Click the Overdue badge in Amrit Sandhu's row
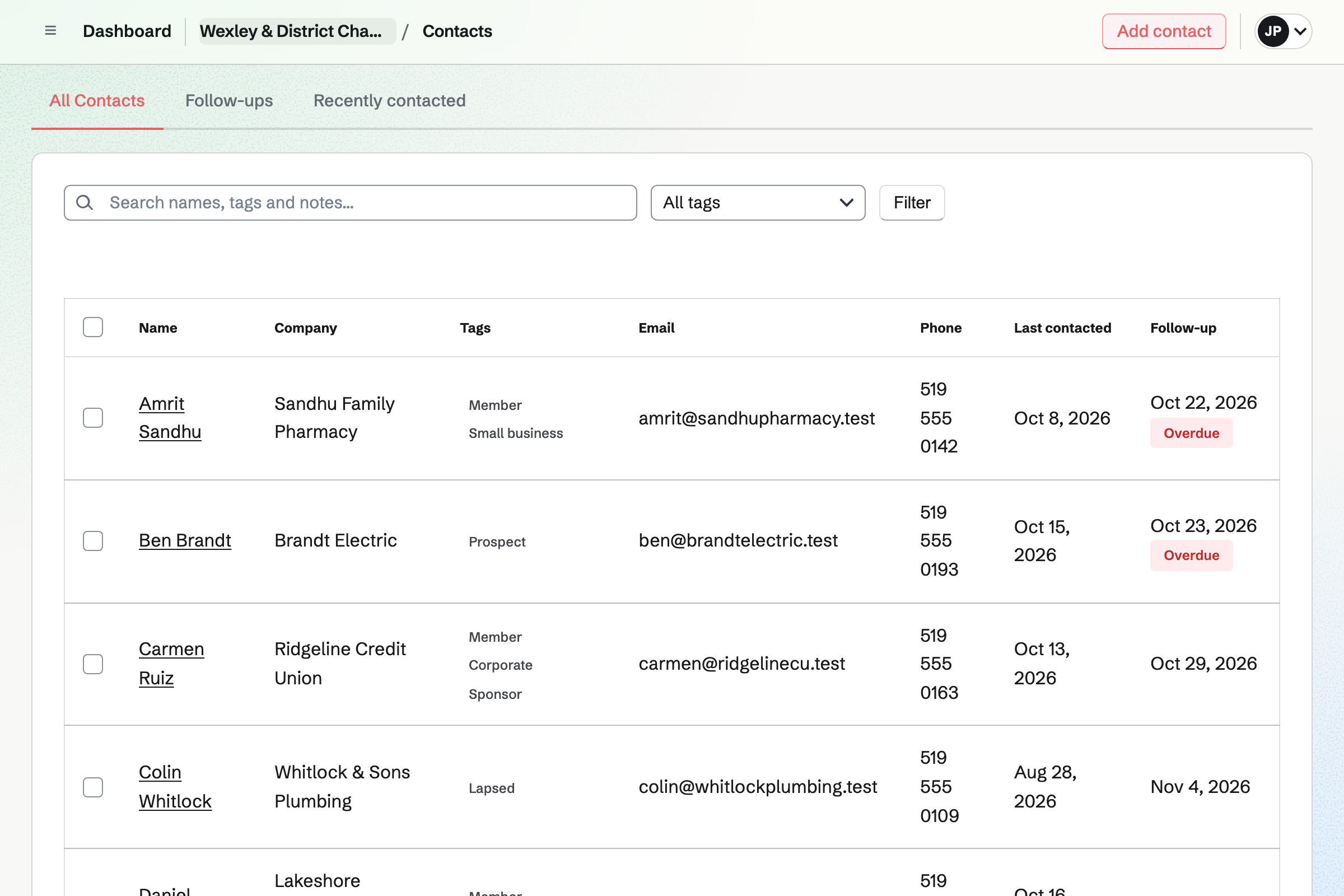The height and width of the screenshot is (896, 1344). pos(1192,433)
